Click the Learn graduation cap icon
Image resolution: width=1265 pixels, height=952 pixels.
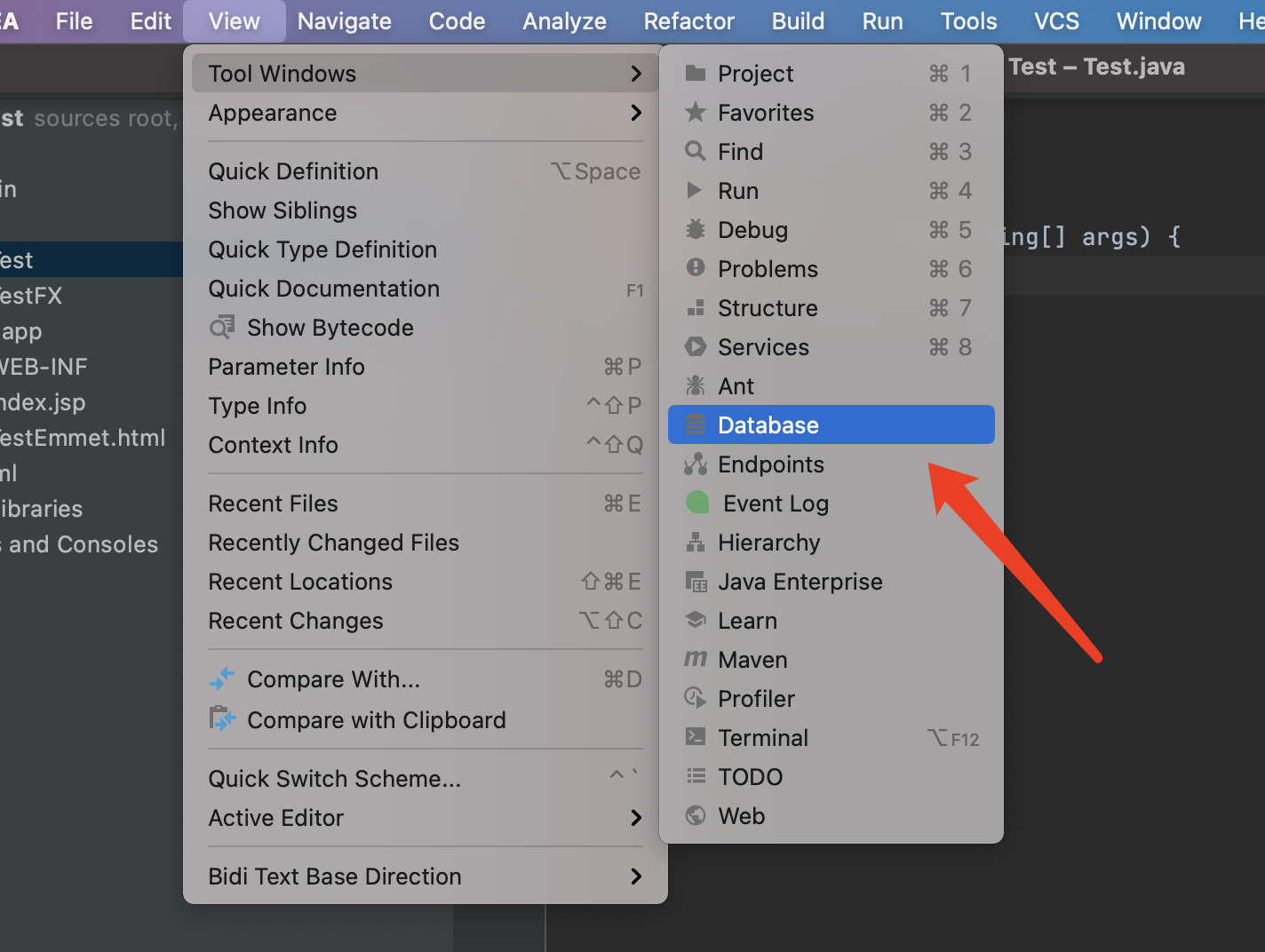(x=696, y=620)
